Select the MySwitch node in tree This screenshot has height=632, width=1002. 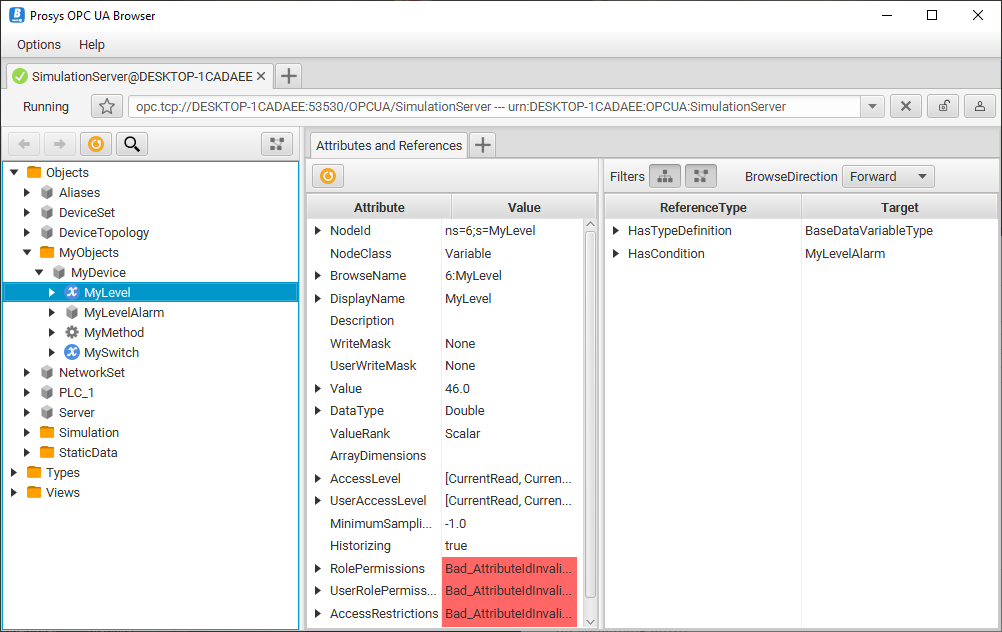[x=111, y=353]
